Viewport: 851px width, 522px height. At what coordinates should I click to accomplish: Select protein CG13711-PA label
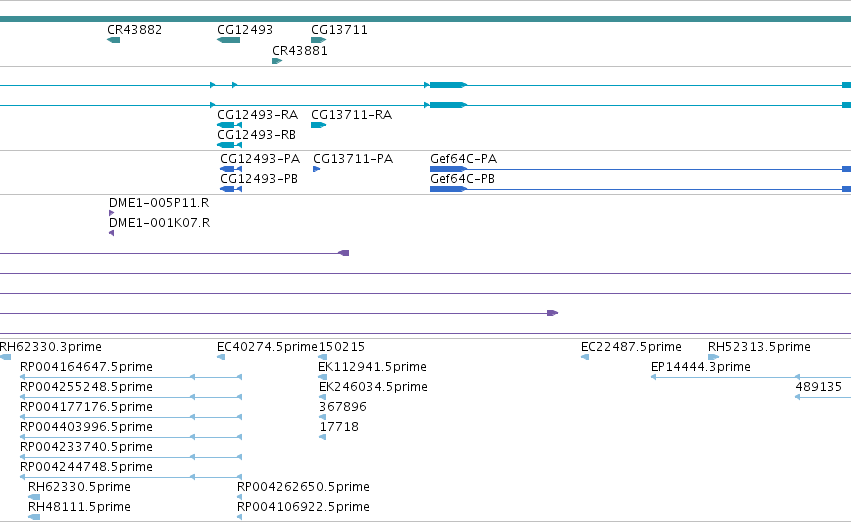pos(353,159)
